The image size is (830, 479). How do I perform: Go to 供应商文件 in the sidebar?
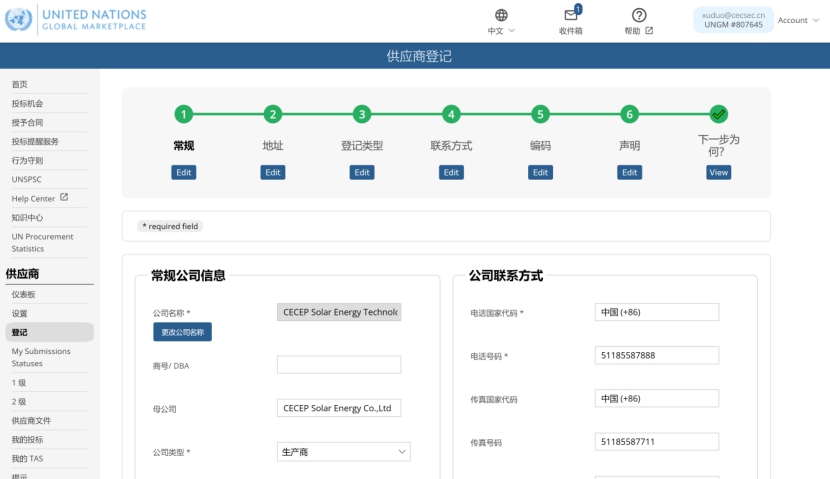tap(31, 421)
